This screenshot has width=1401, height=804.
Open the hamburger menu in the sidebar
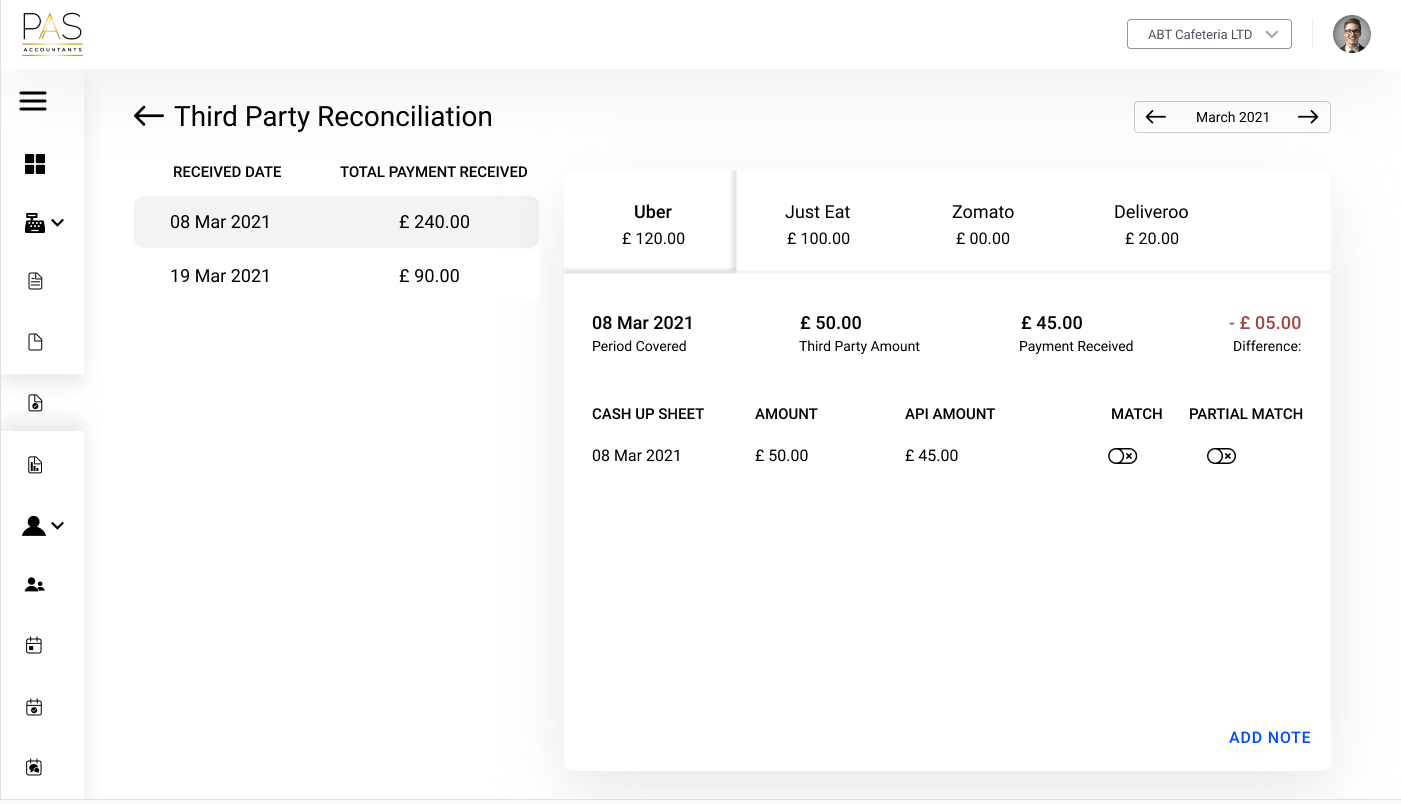(x=33, y=101)
